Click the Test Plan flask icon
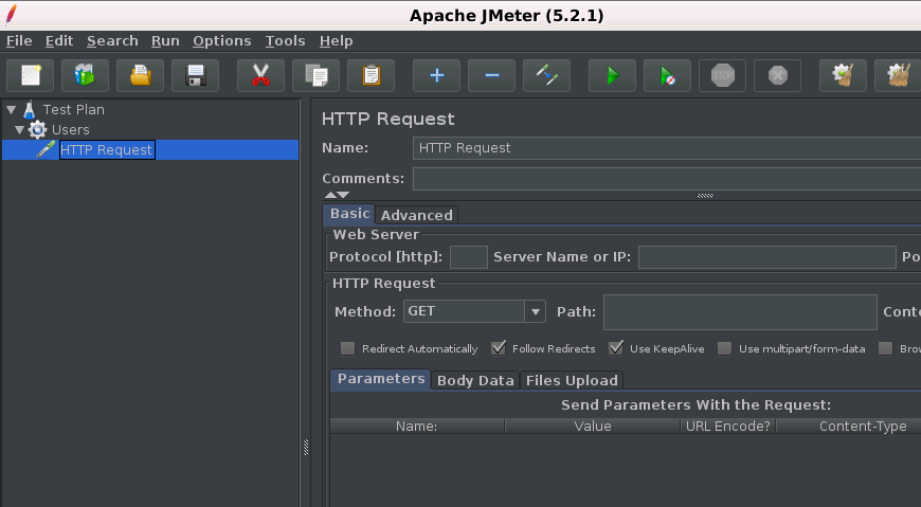 click(x=29, y=109)
